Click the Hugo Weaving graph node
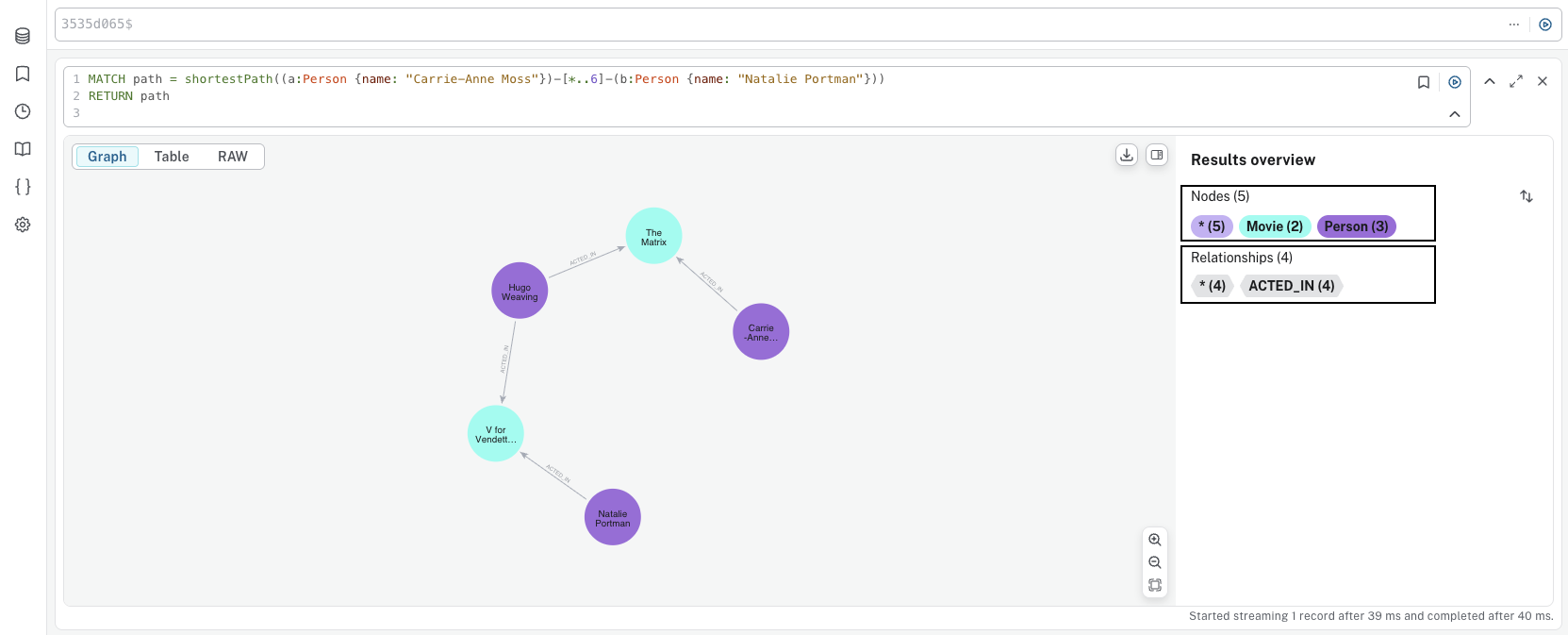The height and width of the screenshot is (635, 1568). click(520, 291)
